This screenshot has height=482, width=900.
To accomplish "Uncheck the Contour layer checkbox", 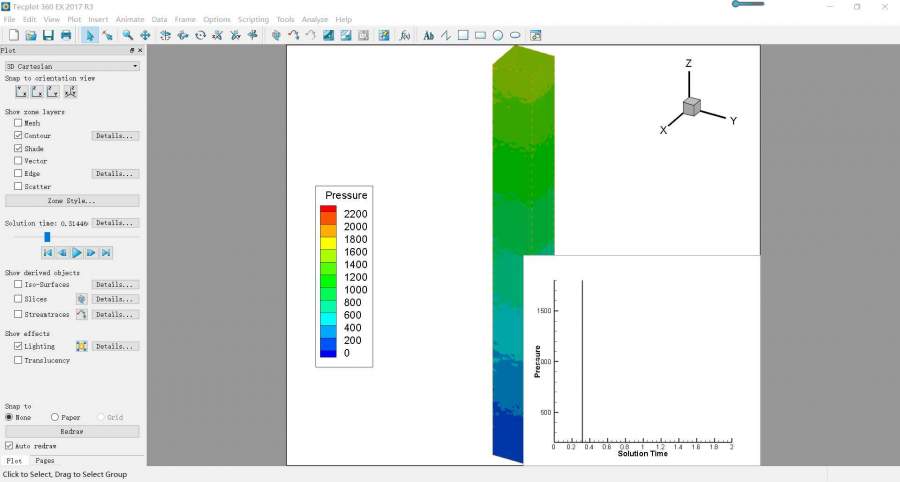I will click(18, 135).
